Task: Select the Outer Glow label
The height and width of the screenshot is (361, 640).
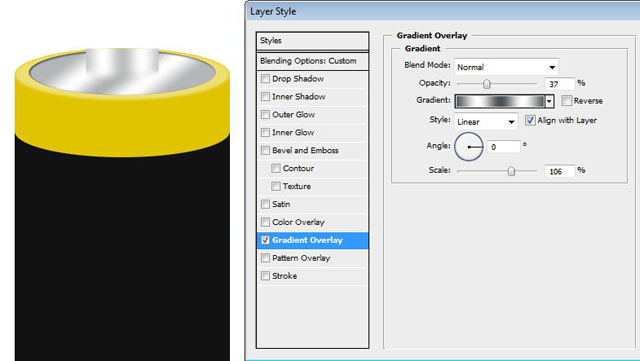Action: tap(293, 114)
